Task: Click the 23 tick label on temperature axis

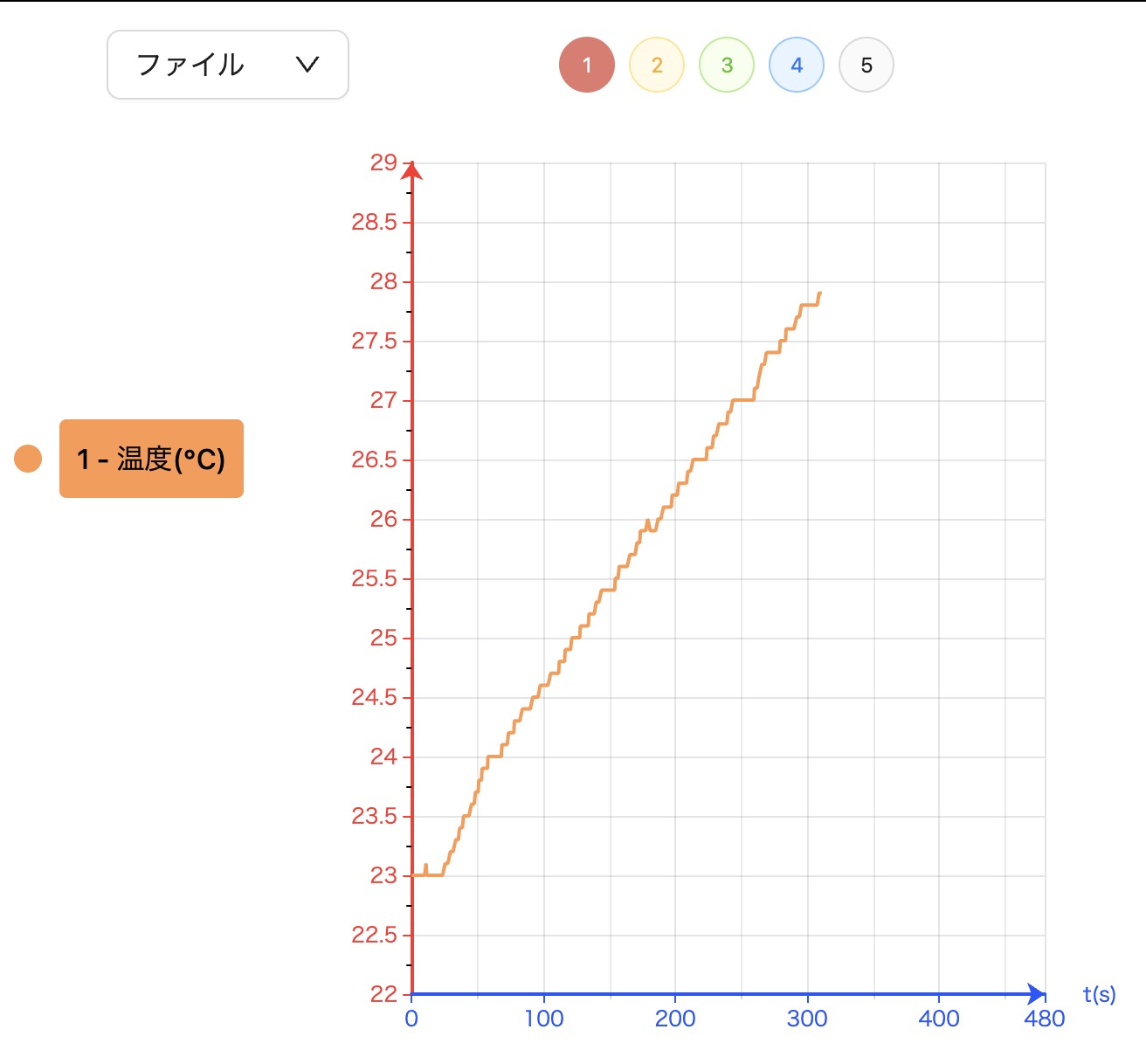Action: pos(383,875)
